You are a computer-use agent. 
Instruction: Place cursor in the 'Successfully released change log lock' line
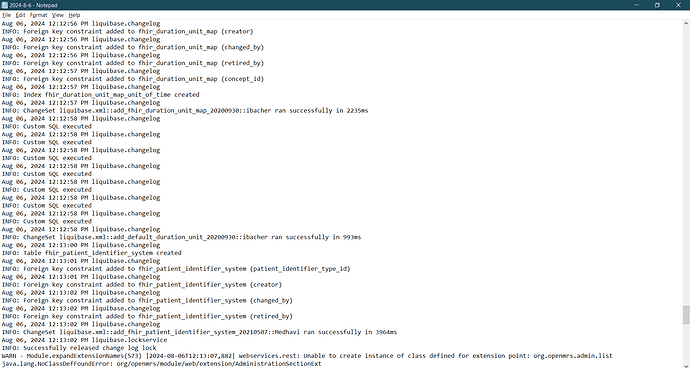[79, 348]
